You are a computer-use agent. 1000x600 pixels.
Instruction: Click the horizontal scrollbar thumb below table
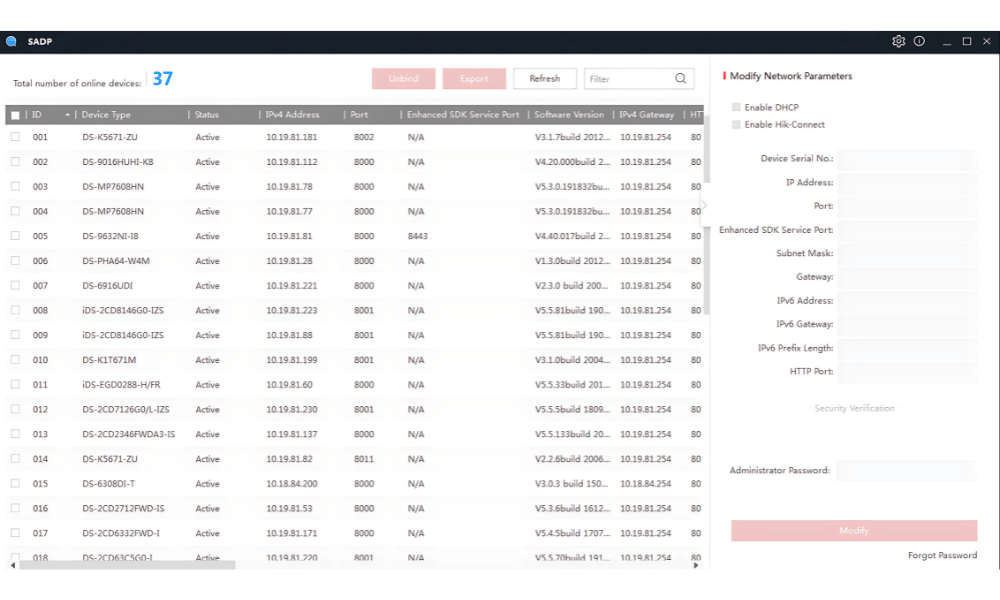pos(127,565)
